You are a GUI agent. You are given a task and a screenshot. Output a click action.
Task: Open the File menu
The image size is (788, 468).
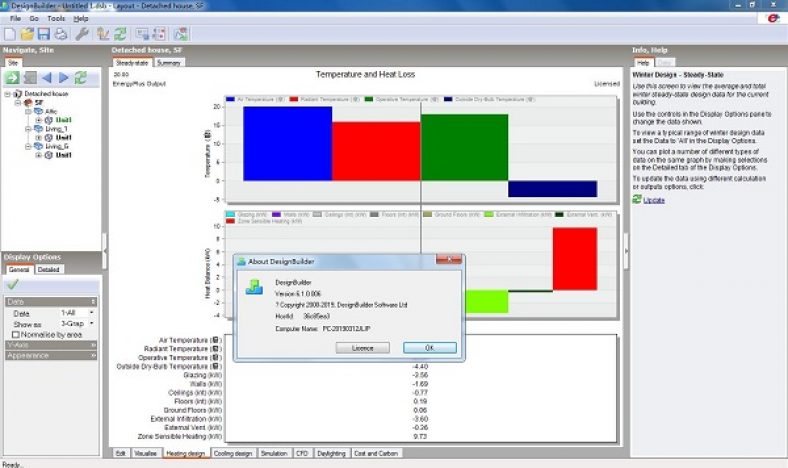click(x=16, y=19)
